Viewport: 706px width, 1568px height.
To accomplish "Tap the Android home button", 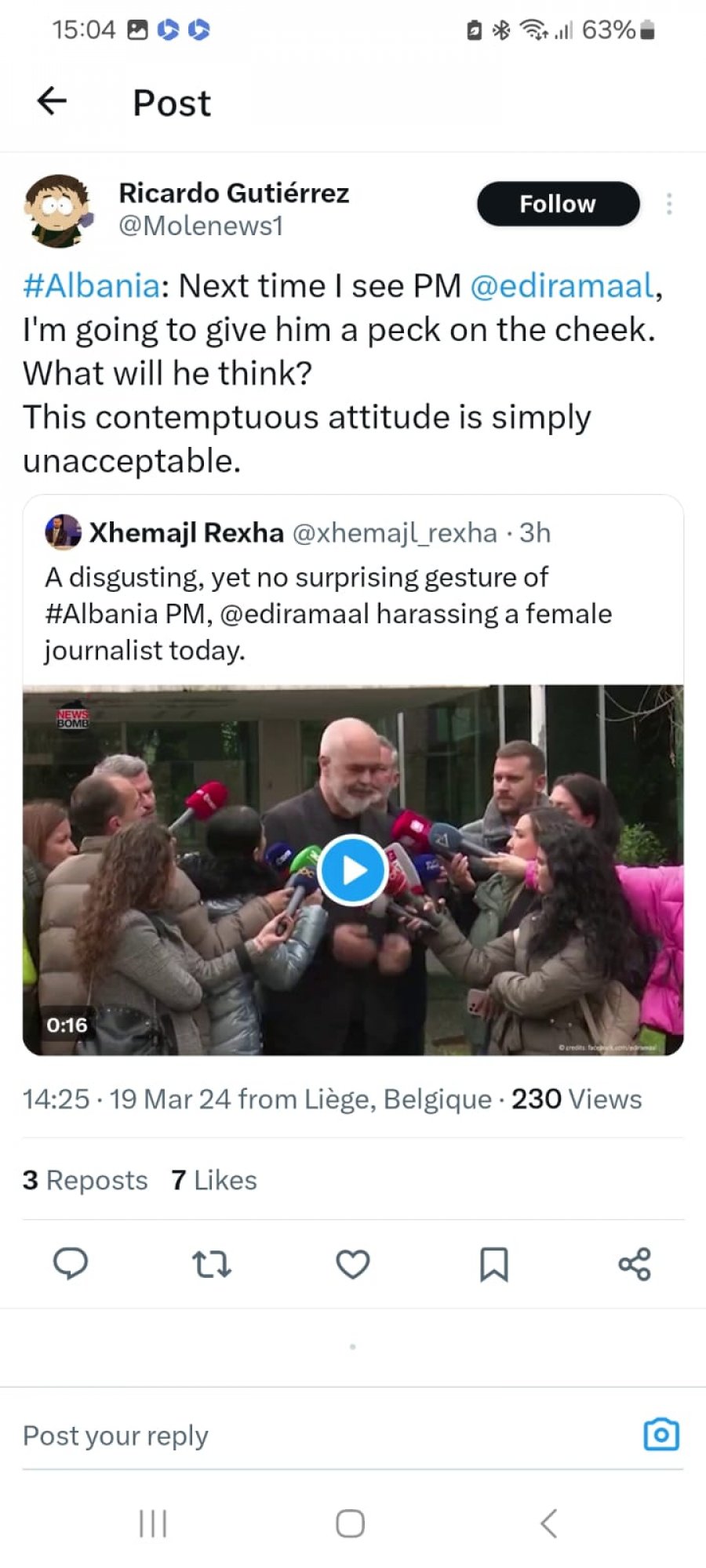I will point(350,1524).
